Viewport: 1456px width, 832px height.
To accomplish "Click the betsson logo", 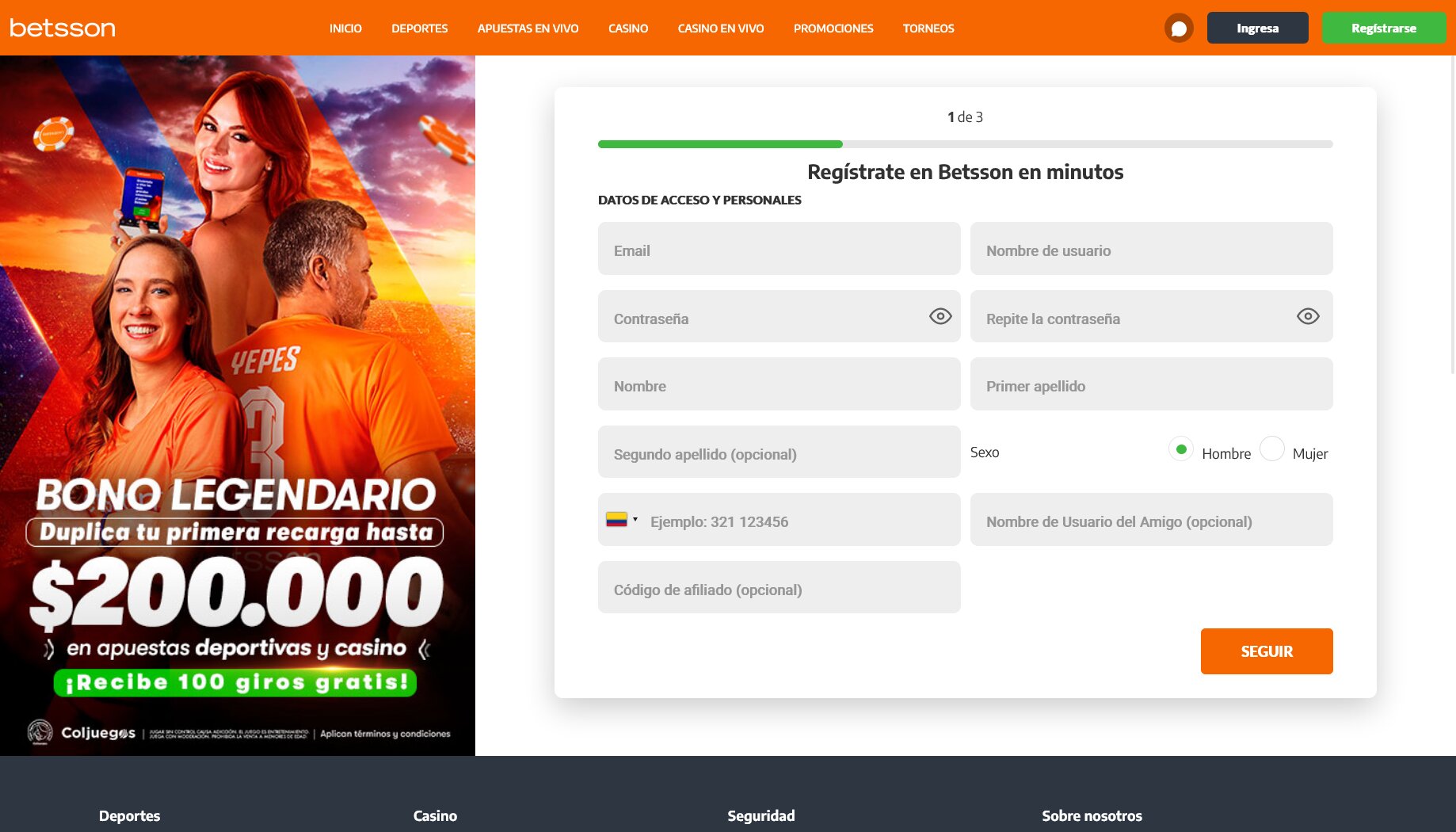I will click(63, 28).
